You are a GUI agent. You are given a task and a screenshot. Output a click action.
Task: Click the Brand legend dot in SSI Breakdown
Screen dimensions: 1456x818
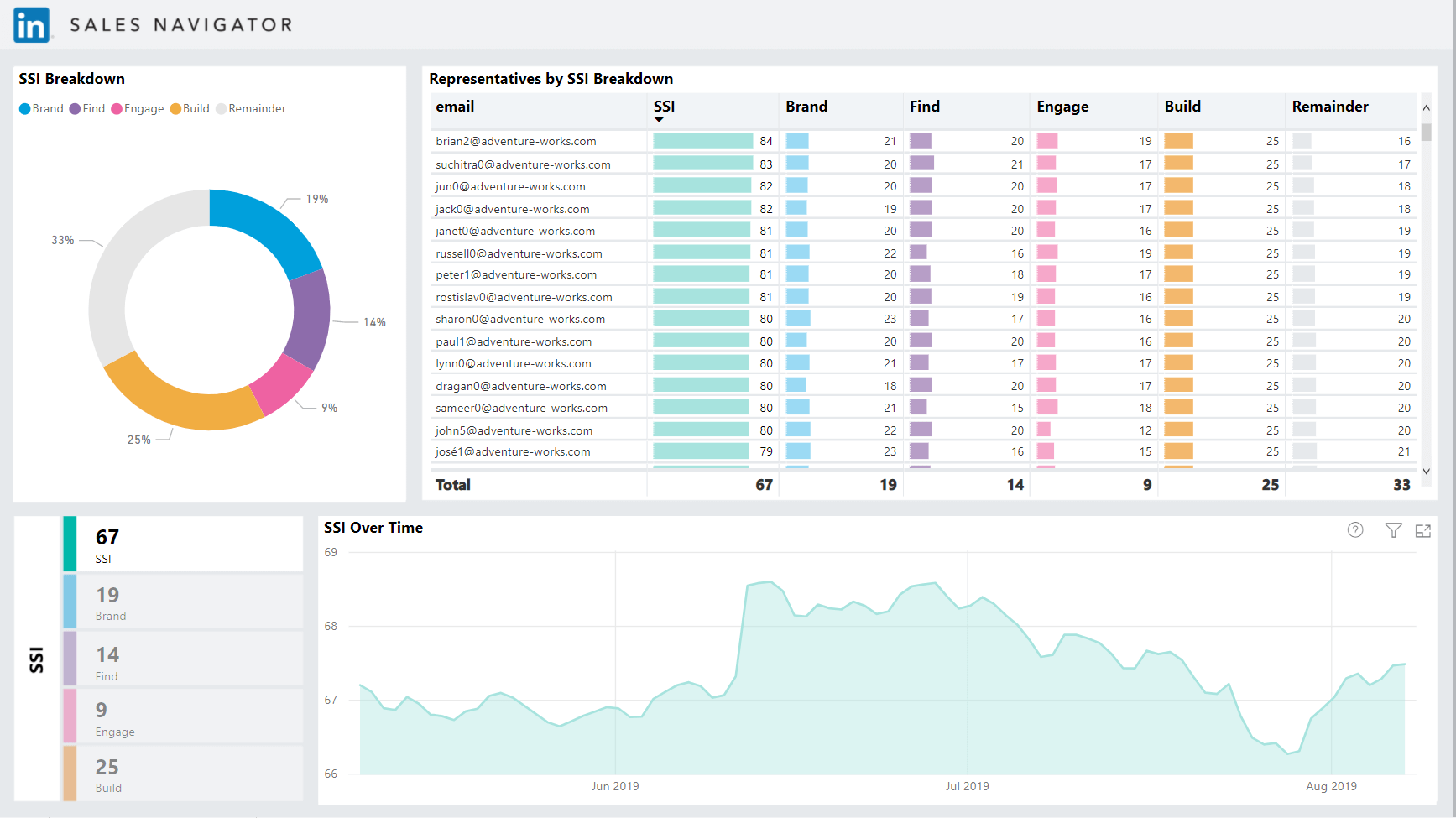point(25,109)
